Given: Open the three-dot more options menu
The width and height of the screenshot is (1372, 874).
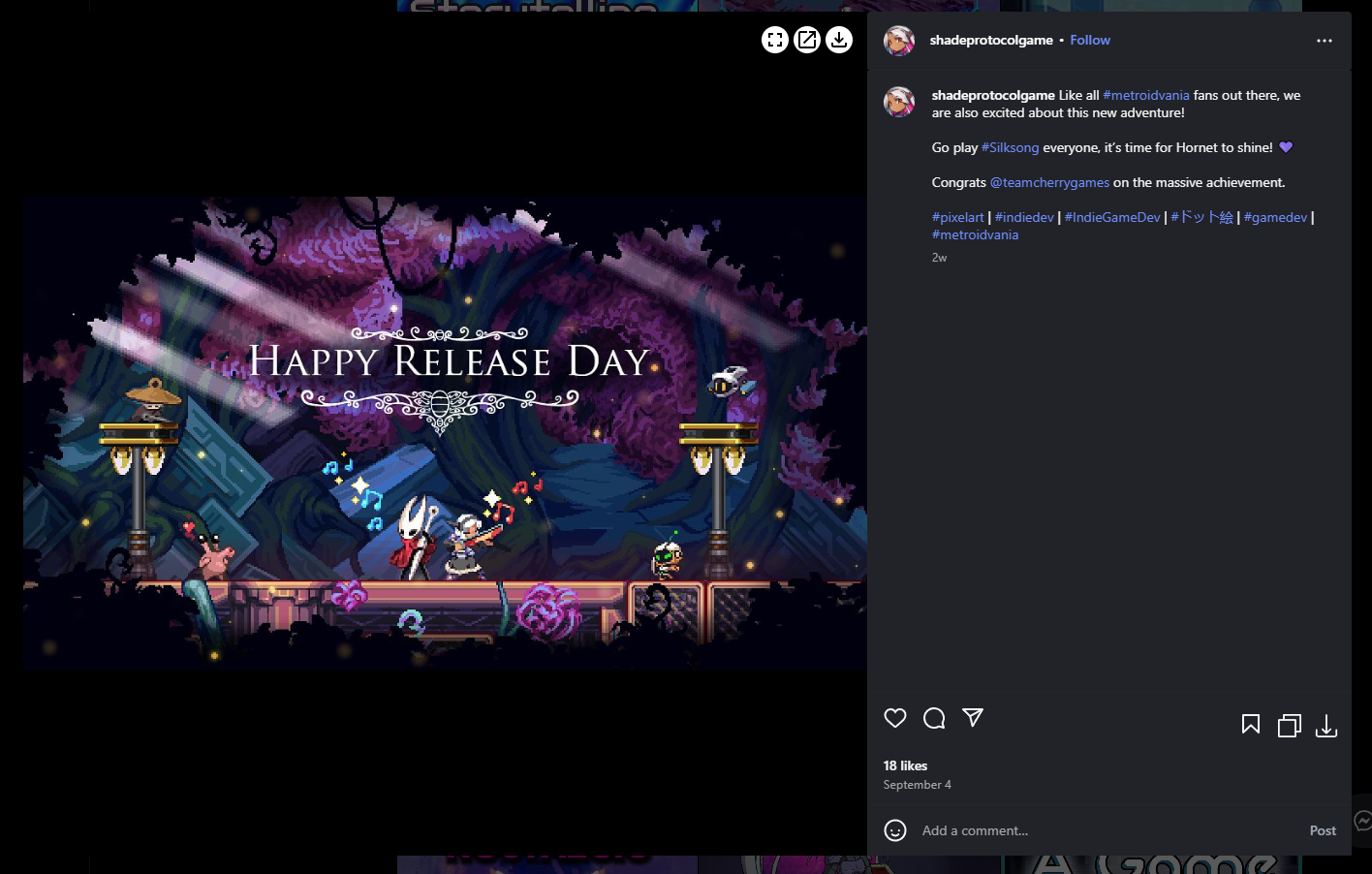Looking at the screenshot, I should (1325, 41).
